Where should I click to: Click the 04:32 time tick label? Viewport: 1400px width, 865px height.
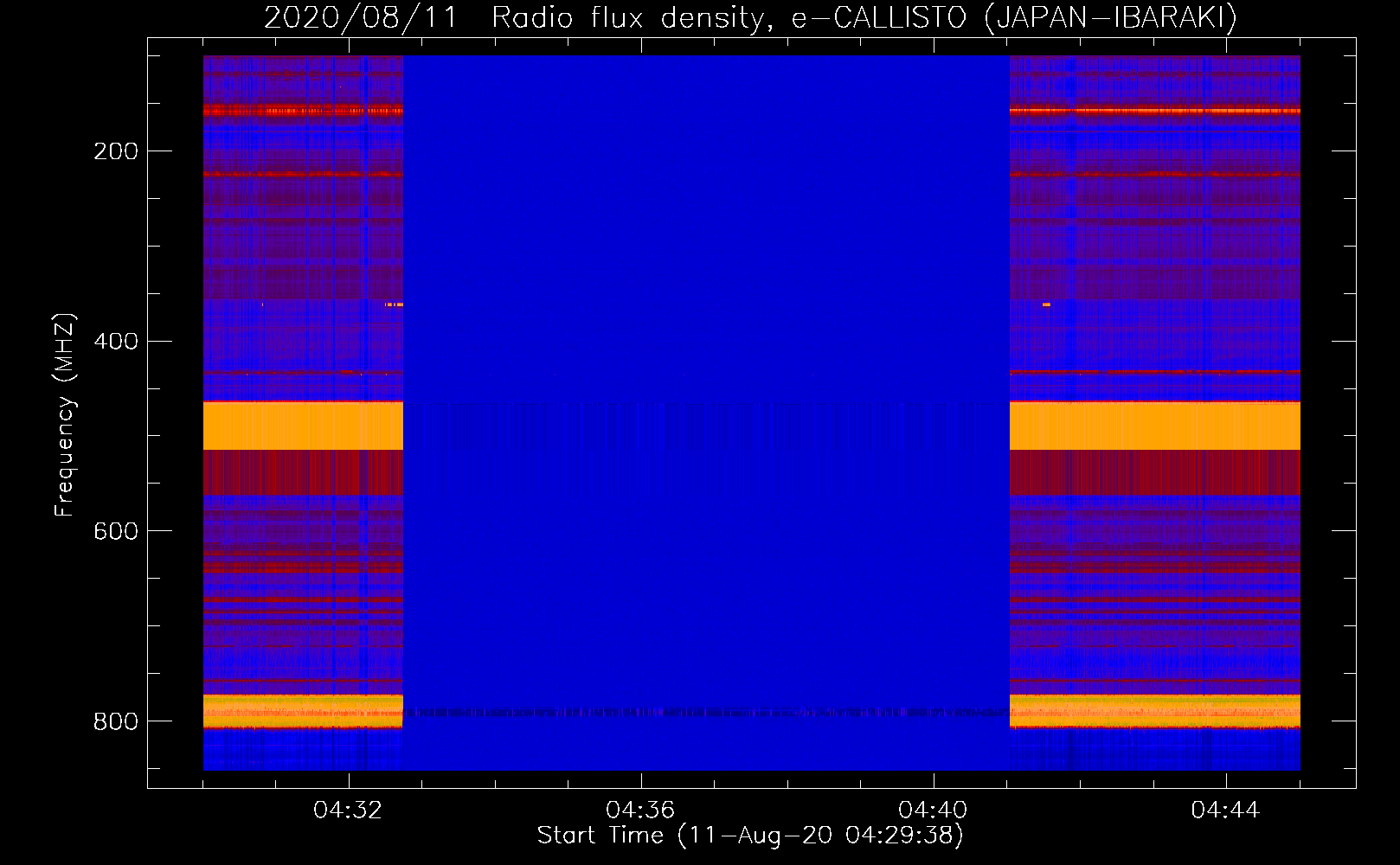point(348,811)
